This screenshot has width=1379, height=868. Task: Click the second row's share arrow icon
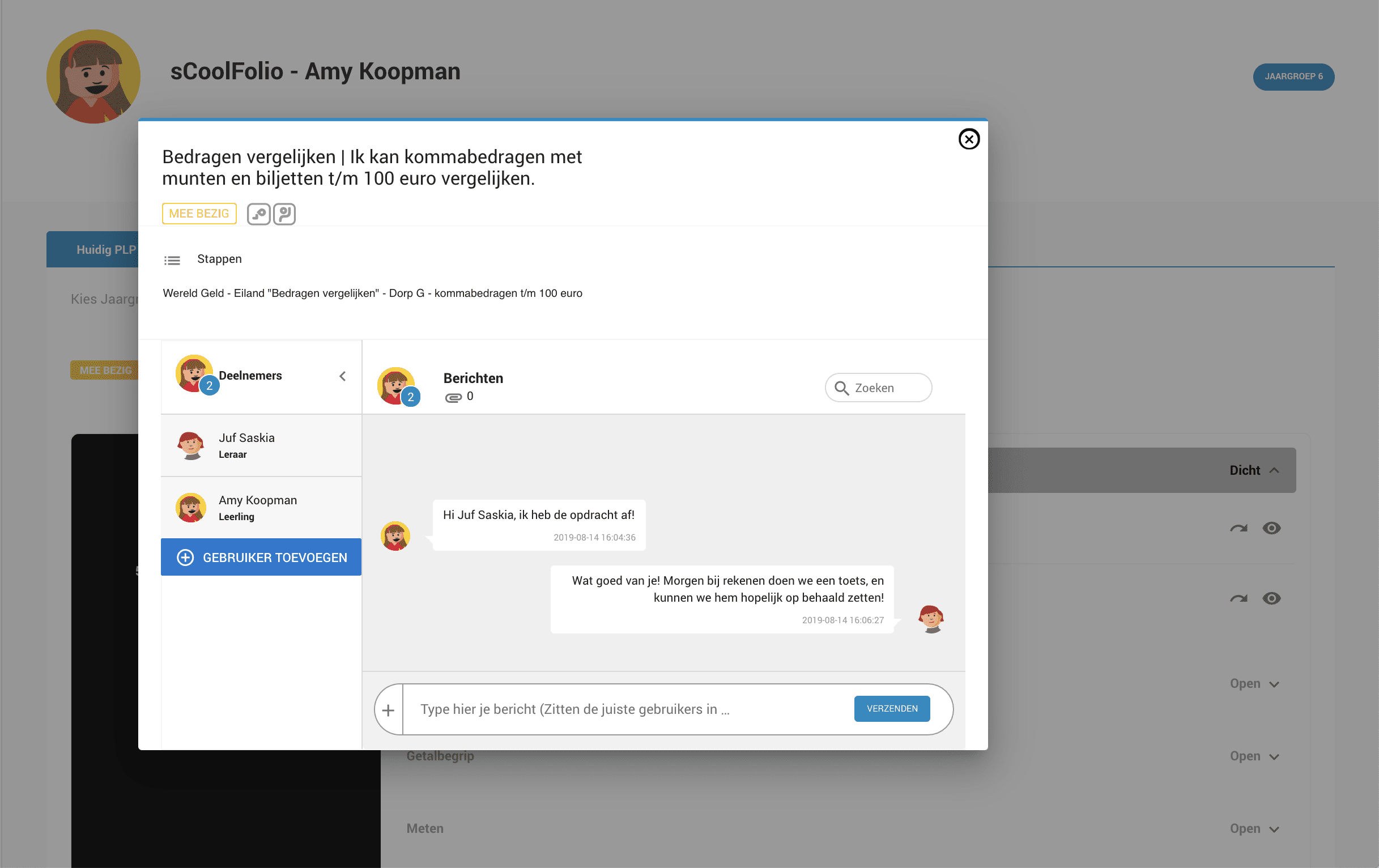pos(1238,599)
